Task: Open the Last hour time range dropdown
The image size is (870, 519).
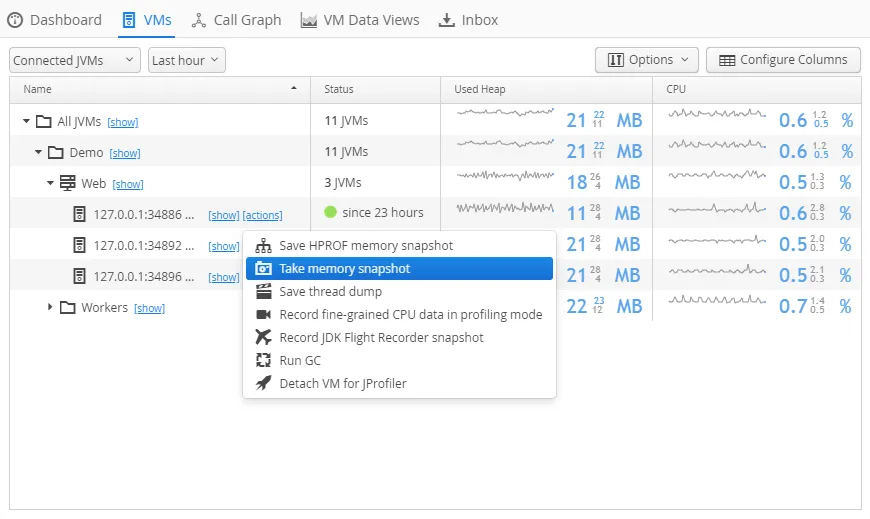Action: tap(187, 60)
